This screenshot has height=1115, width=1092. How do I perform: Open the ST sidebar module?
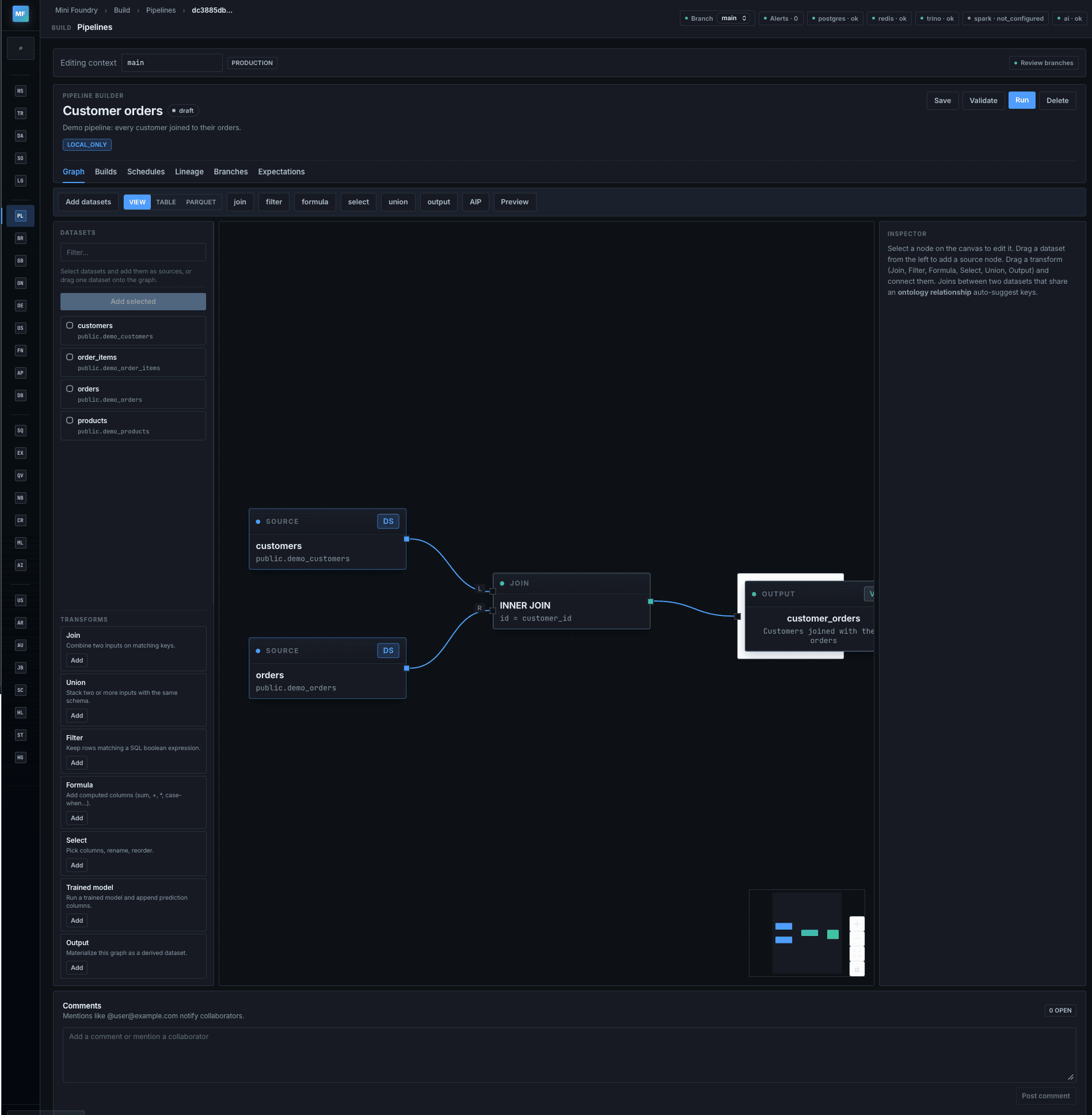(x=20, y=735)
